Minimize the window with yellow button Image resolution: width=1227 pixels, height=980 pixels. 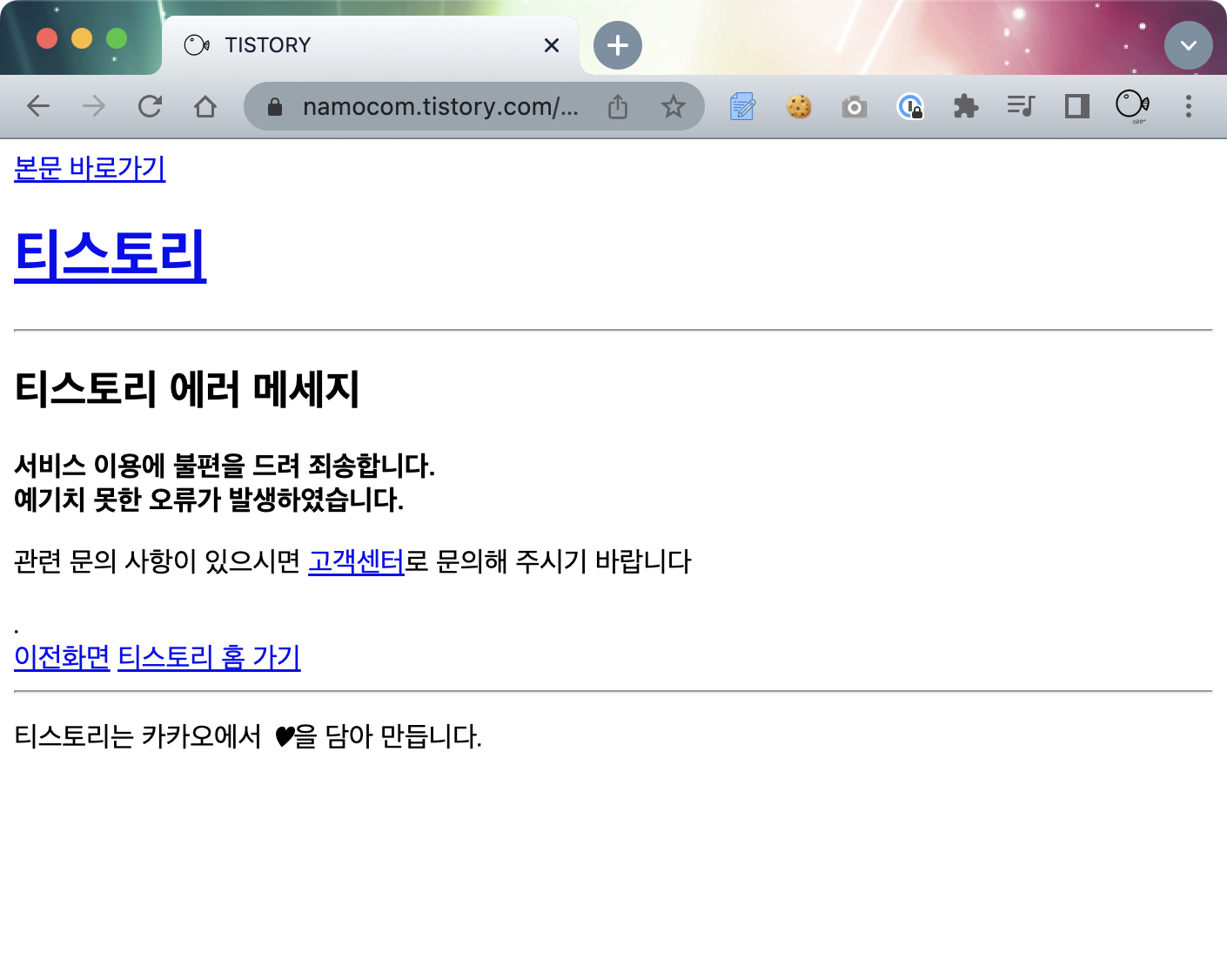point(82,38)
